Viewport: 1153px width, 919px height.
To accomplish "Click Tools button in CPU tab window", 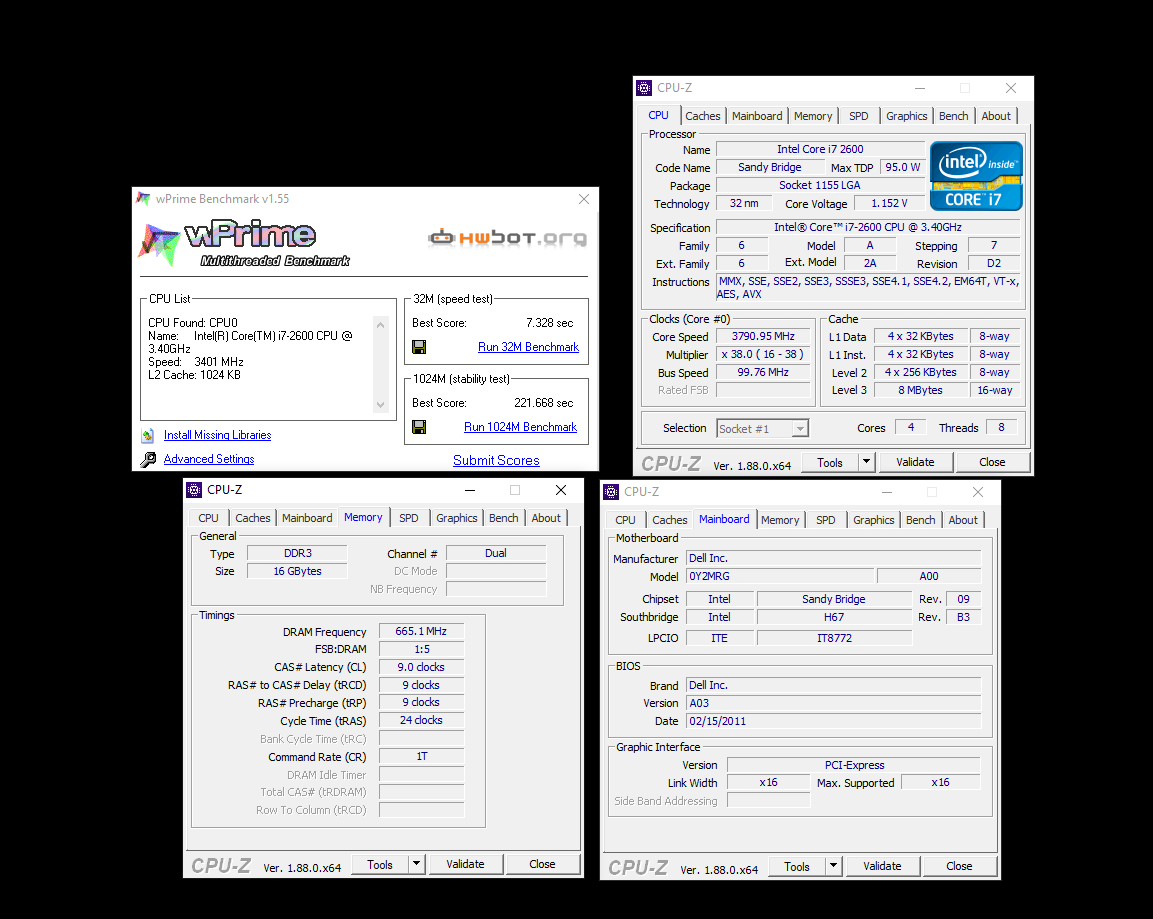I will click(829, 462).
